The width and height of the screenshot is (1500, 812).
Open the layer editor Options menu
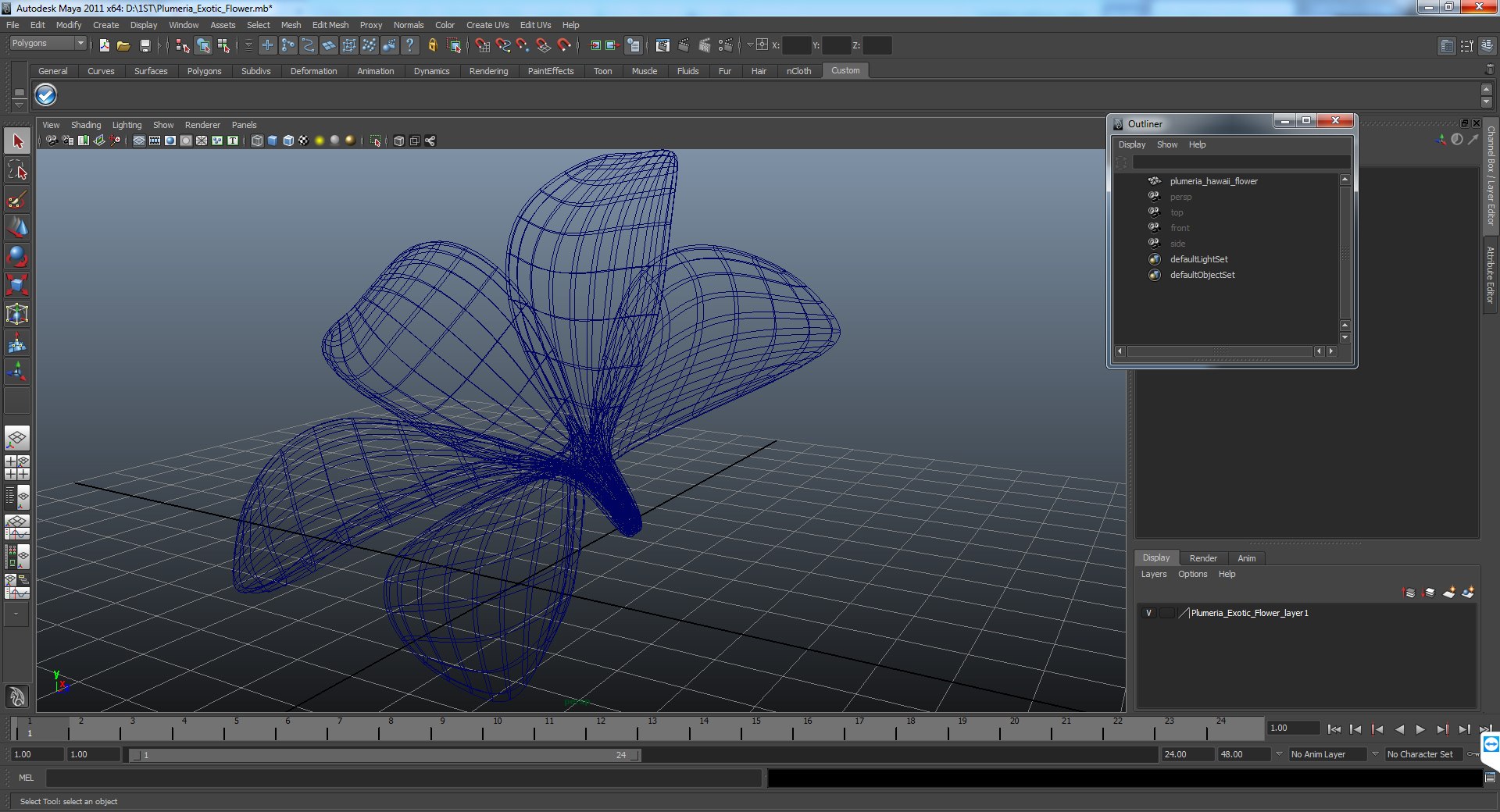[1192, 574]
